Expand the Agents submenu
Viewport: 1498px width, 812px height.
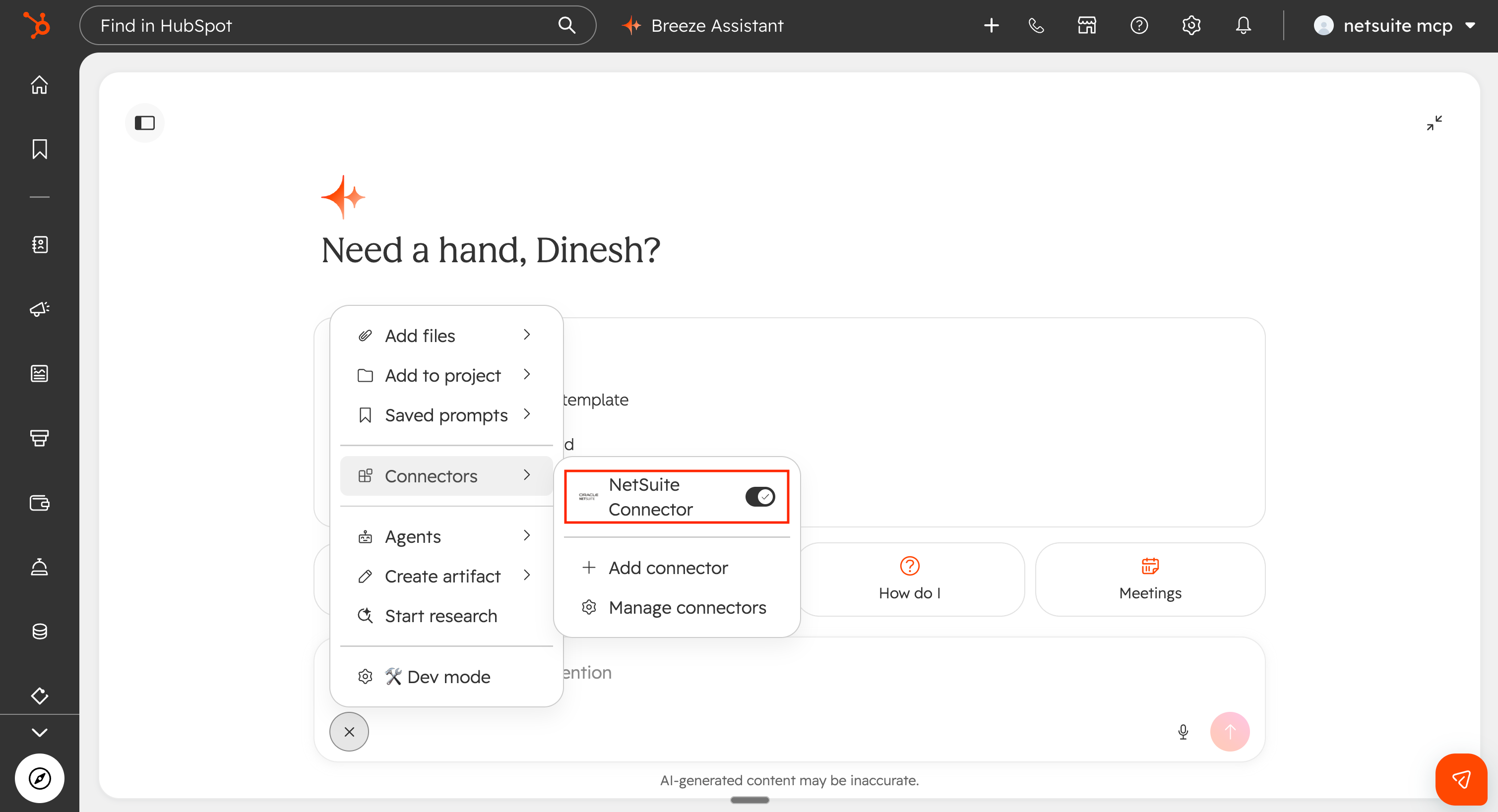(446, 536)
